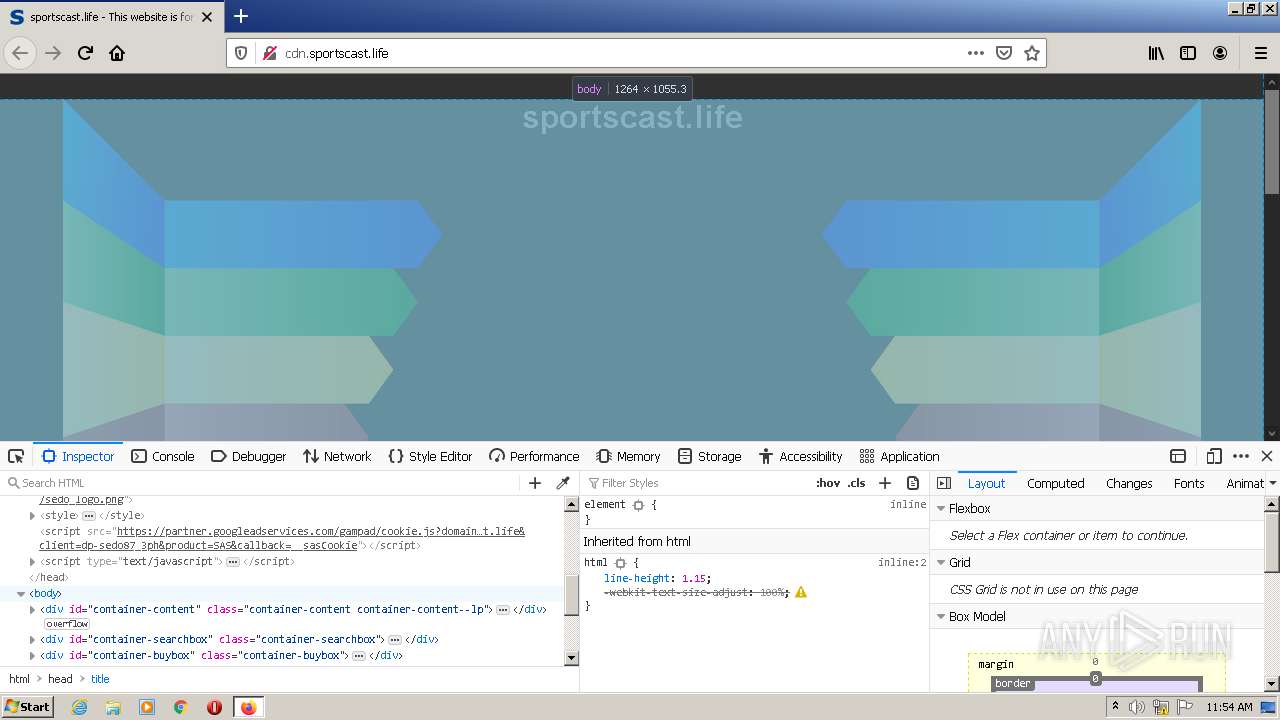Open the Fonts sidebar tab
1280x720 pixels.
[x=1189, y=483]
